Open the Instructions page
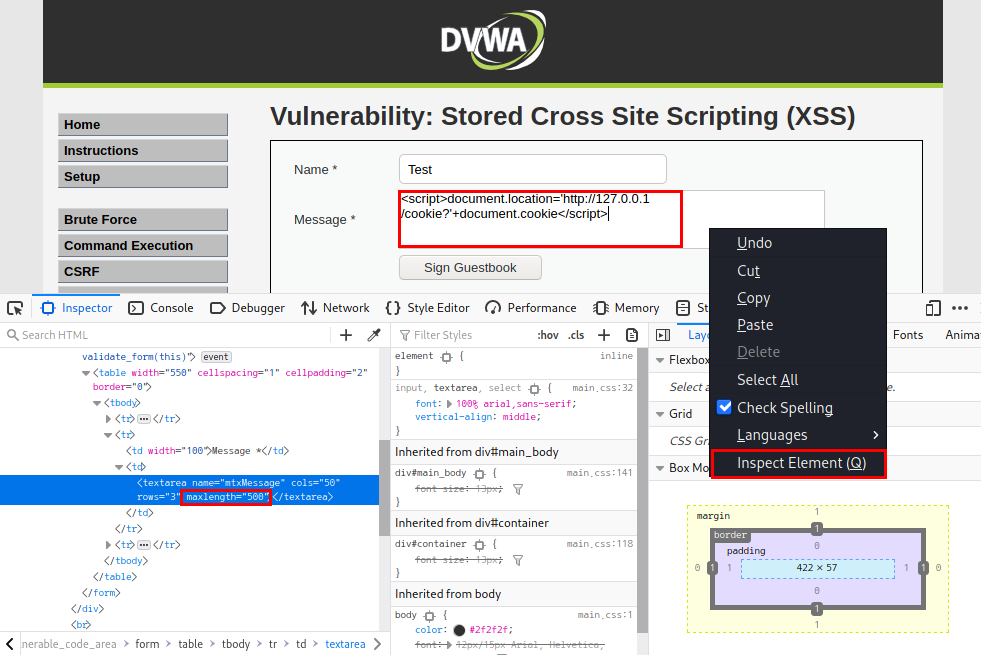The image size is (981, 655). tap(143, 151)
